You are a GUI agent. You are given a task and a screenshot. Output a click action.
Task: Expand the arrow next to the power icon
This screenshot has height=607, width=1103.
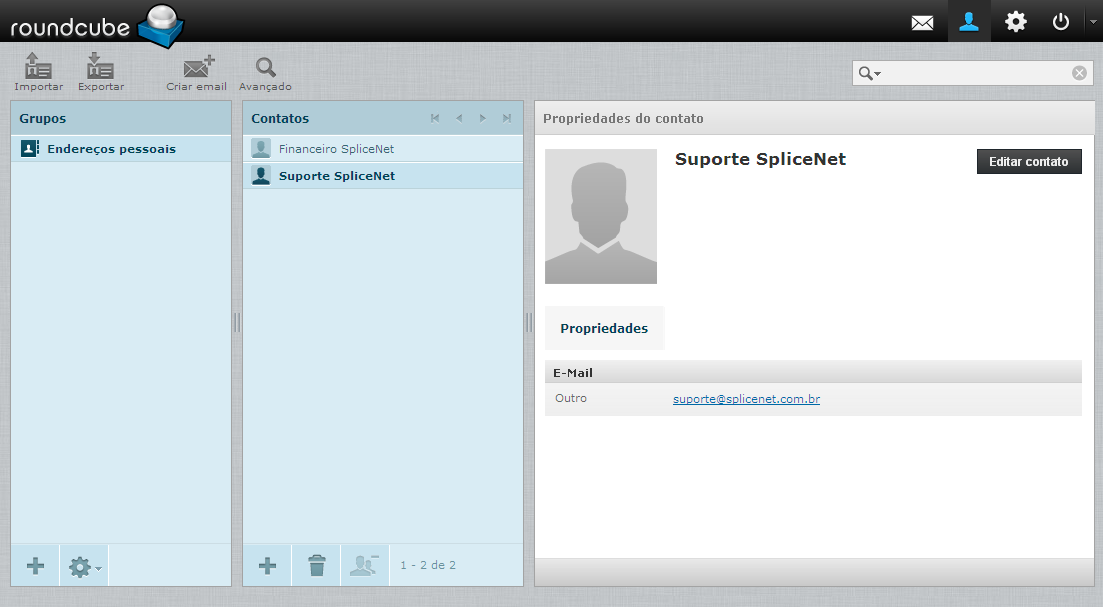pyautogui.click(x=1093, y=23)
